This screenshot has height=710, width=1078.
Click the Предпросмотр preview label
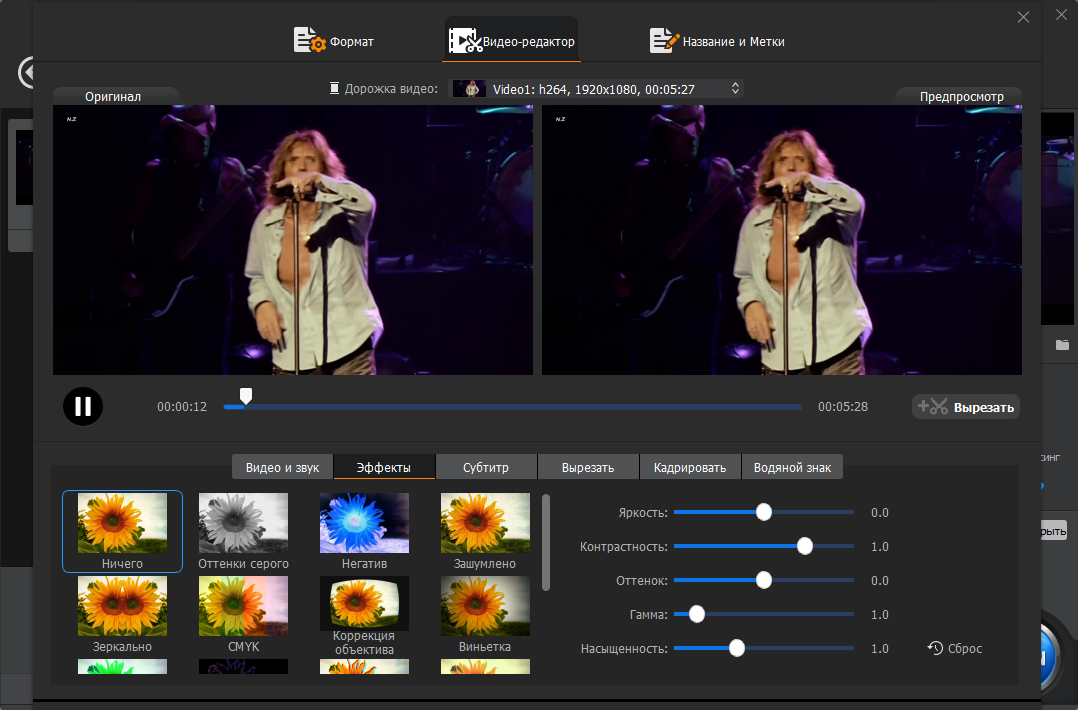pos(961,96)
